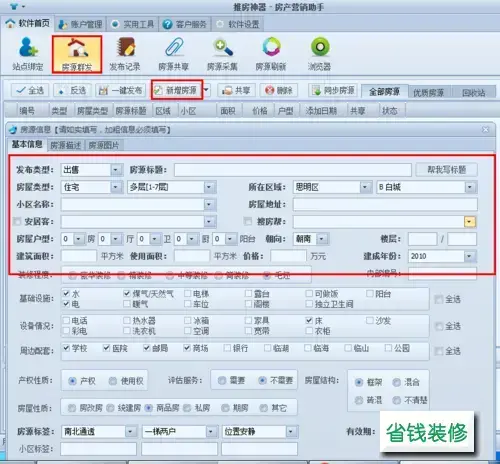Click the 帮我写标题 button
Viewport: 500px width, 464px height.
click(x=447, y=170)
